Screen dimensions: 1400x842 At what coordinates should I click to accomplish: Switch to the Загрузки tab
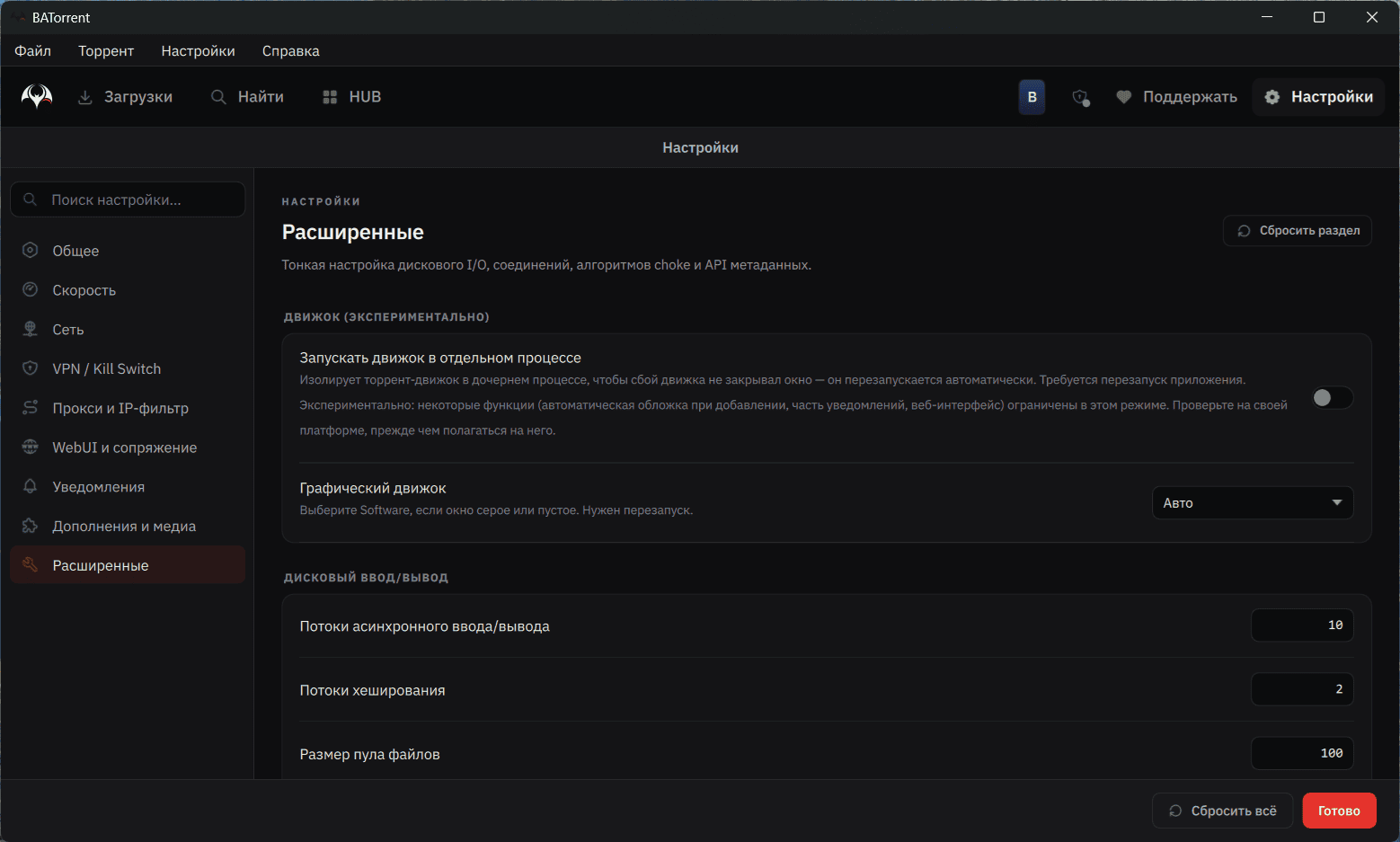click(x=126, y=97)
